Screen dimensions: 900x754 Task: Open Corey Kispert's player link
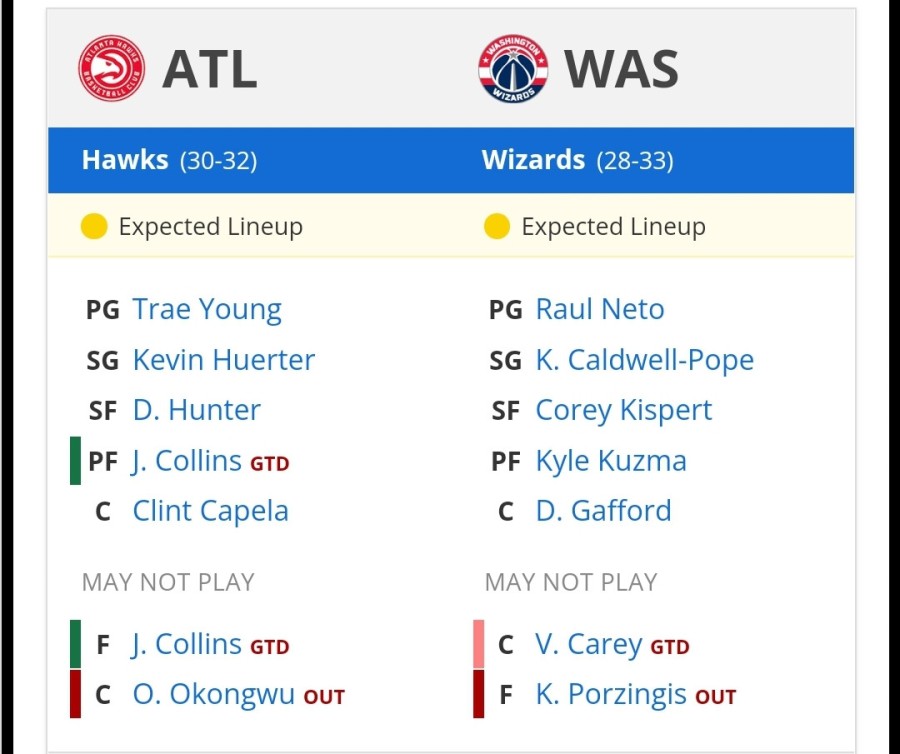click(624, 411)
